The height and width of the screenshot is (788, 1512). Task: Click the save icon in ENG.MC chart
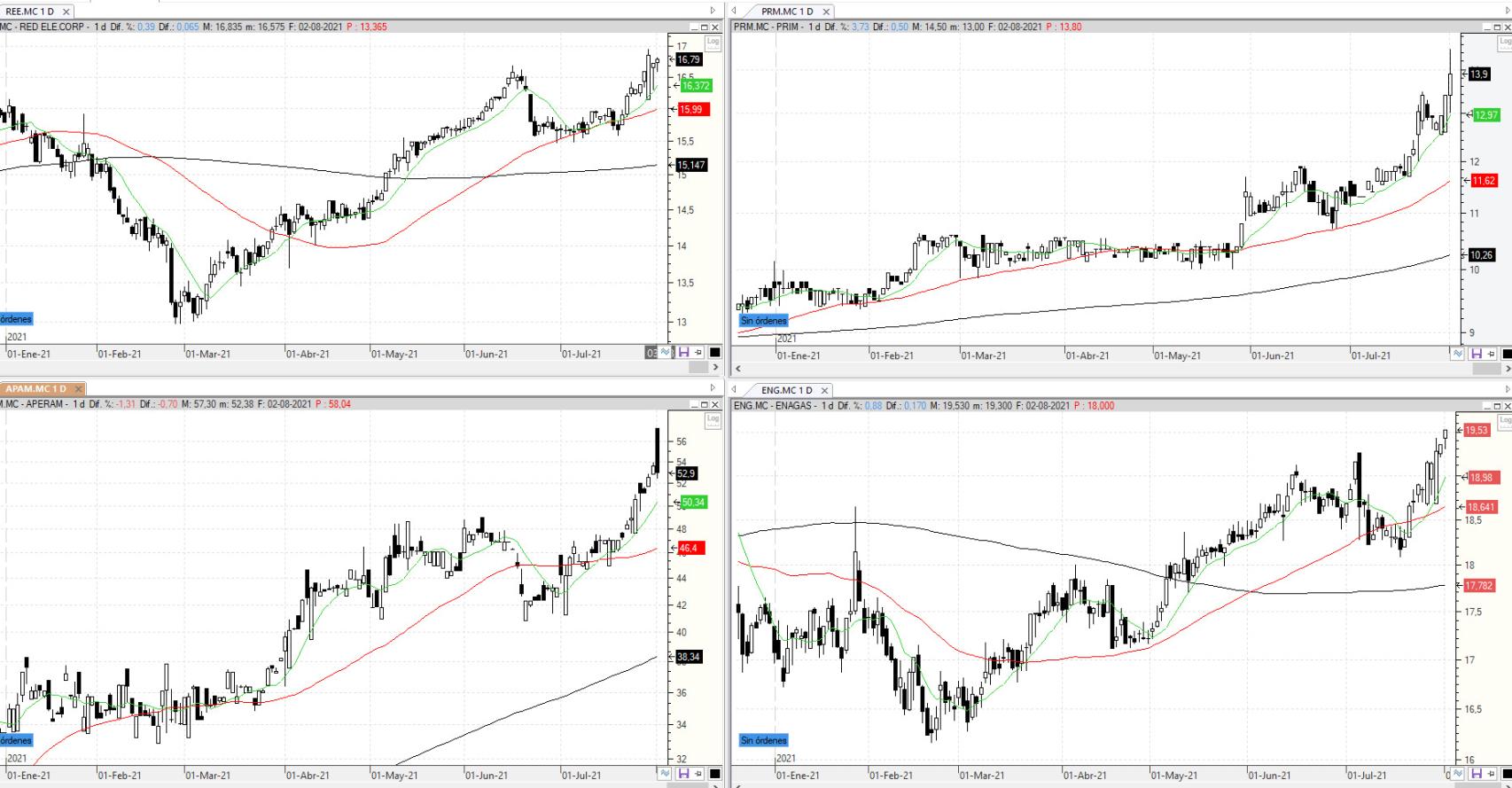[x=1476, y=774]
